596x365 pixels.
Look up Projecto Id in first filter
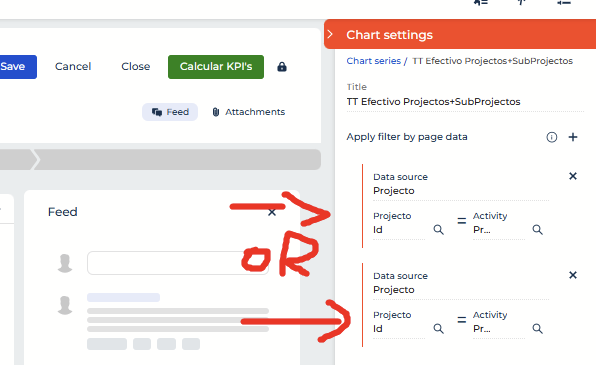(x=438, y=230)
